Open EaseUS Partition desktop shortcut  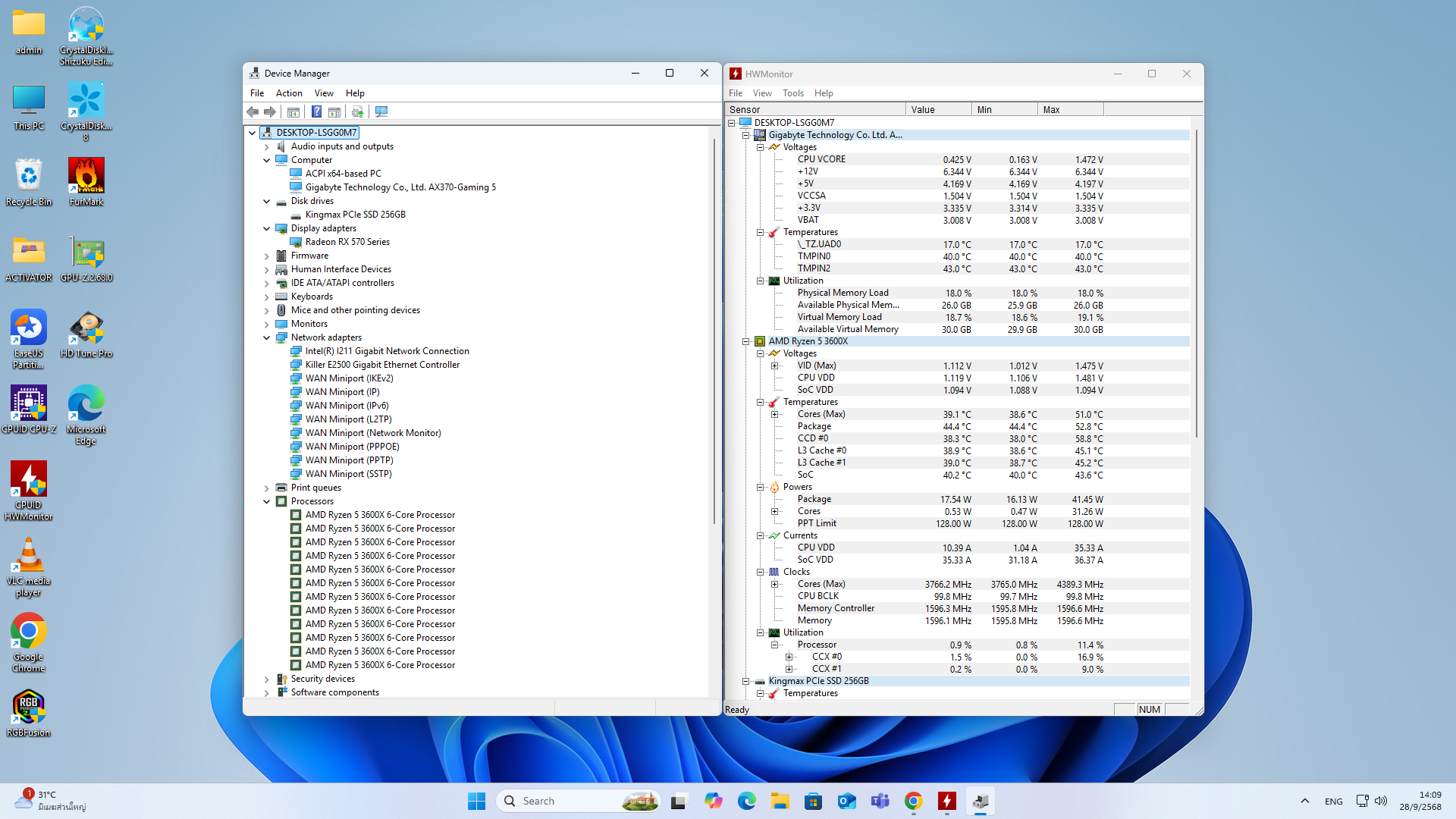tap(29, 339)
